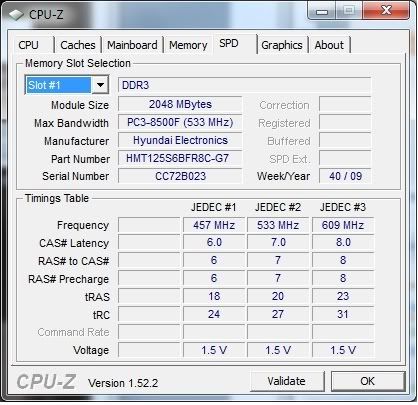This screenshot has height=405, width=418.
Task: Go to the About tab
Action: click(x=329, y=45)
